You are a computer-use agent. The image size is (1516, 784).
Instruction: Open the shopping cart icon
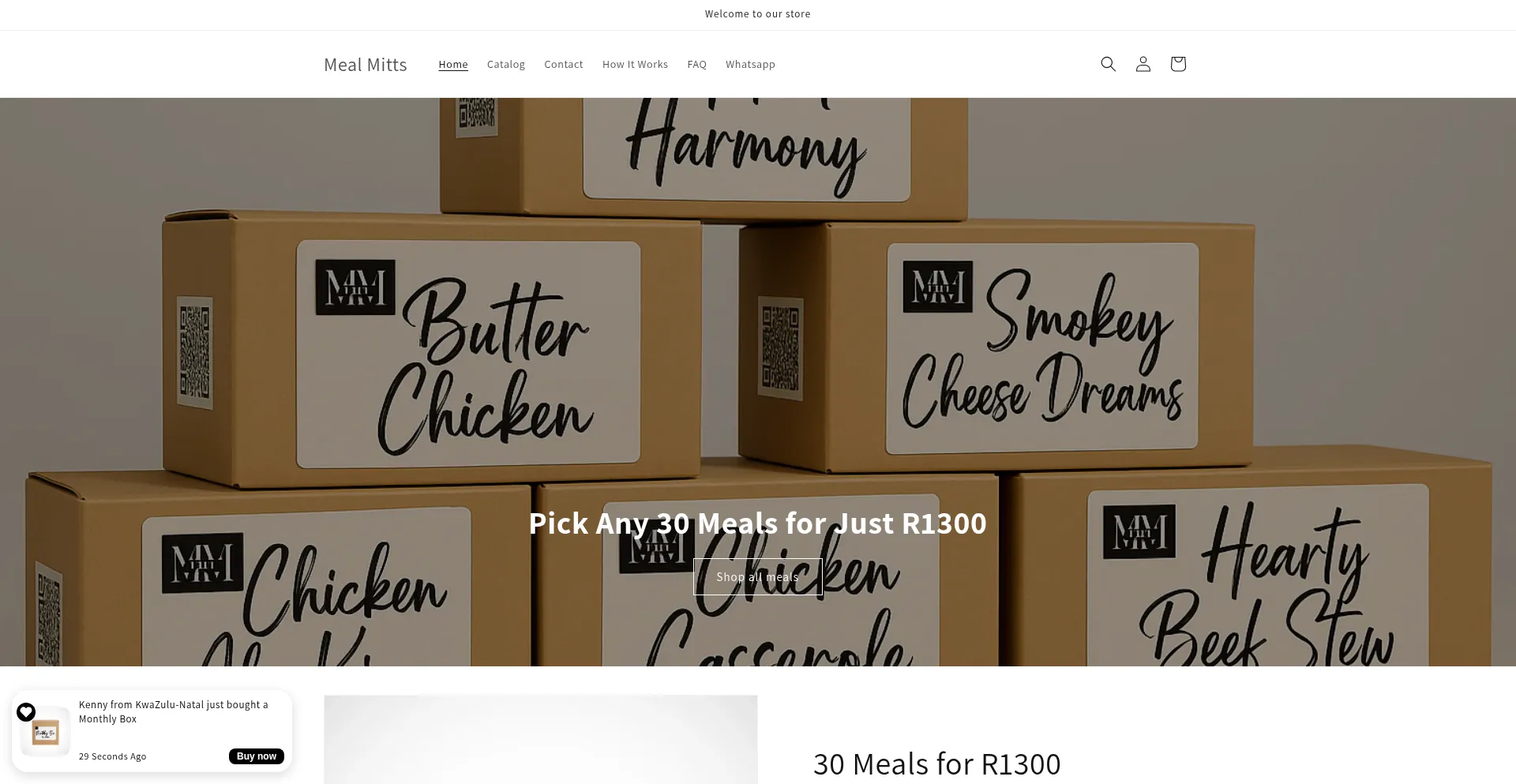click(1177, 64)
